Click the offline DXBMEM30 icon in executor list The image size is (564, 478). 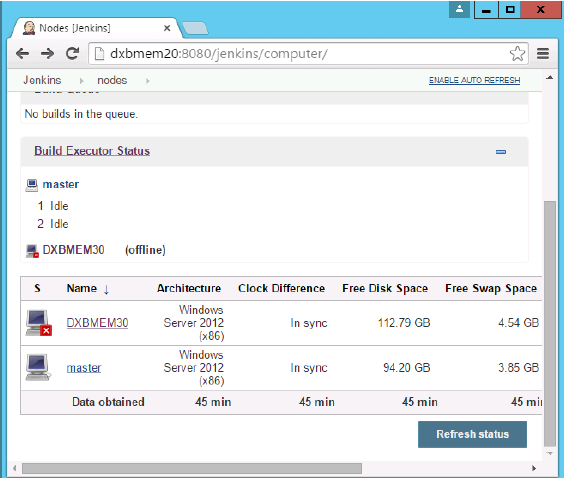(32, 251)
